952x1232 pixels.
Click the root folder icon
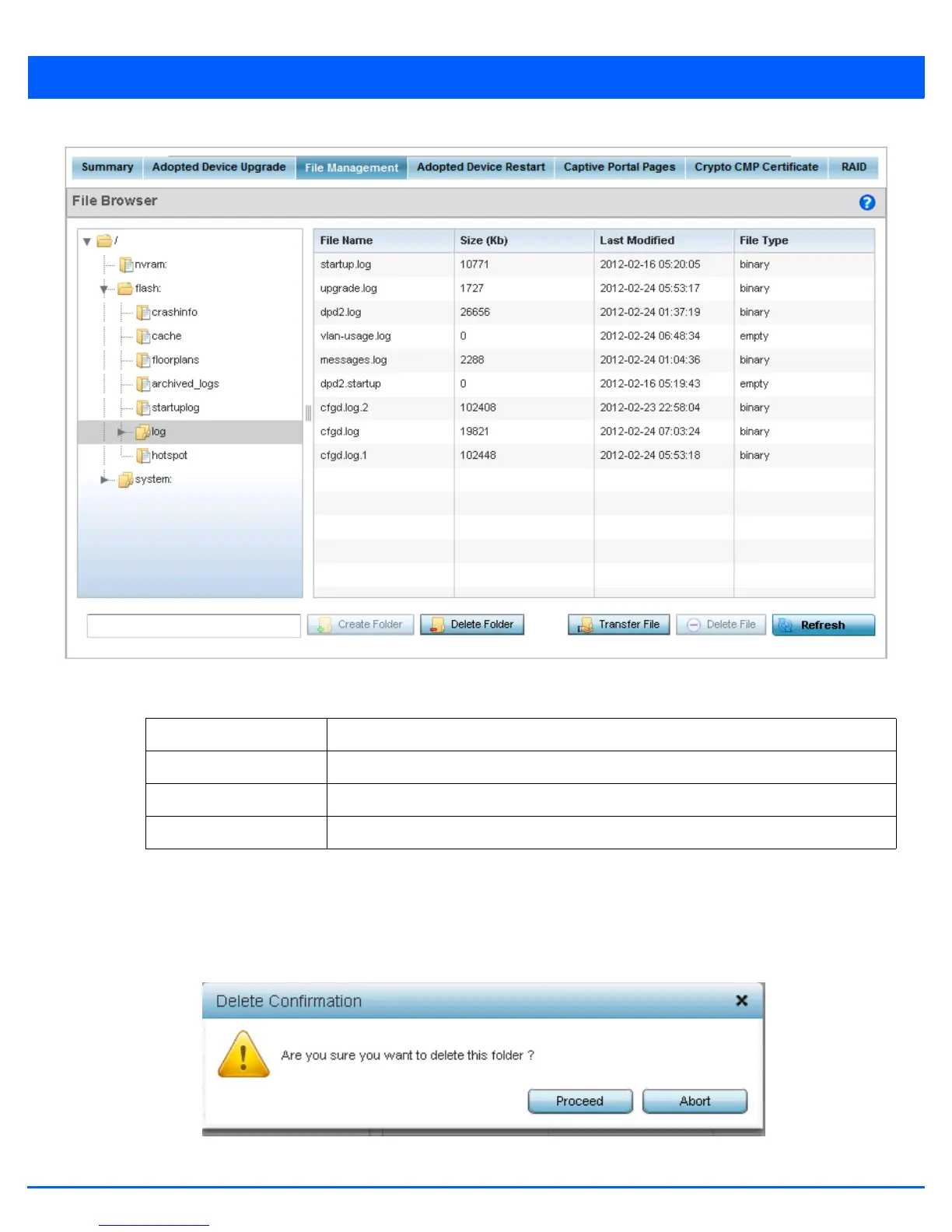tap(104, 241)
